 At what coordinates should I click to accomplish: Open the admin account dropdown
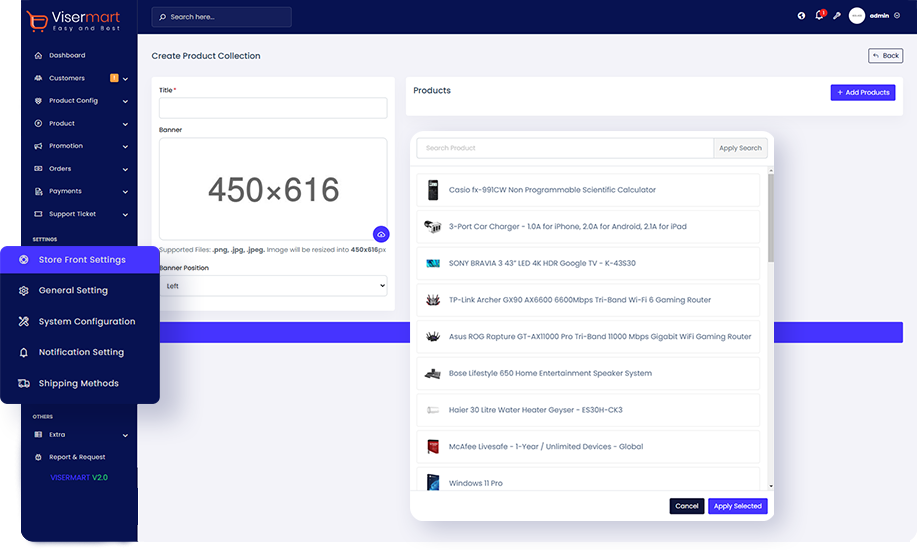click(x=897, y=16)
